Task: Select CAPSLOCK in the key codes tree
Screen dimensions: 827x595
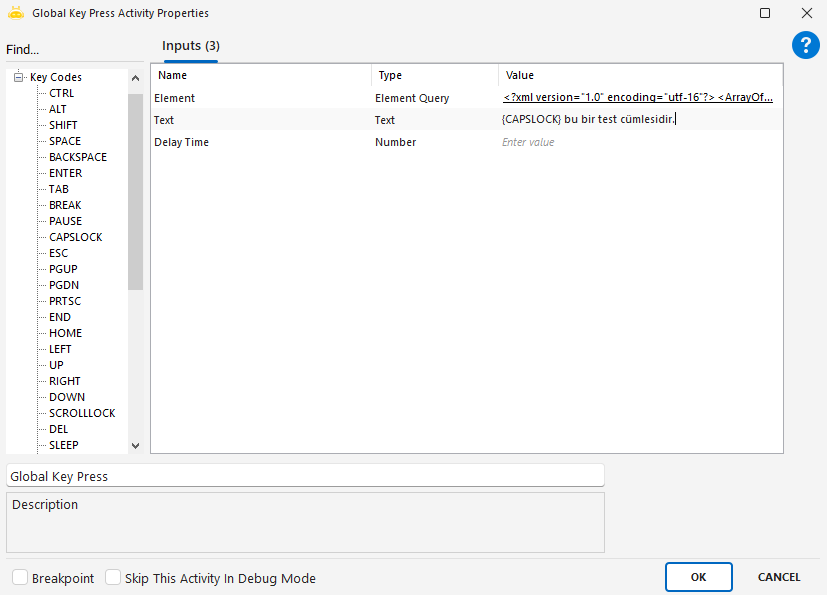Action: click(x=75, y=237)
